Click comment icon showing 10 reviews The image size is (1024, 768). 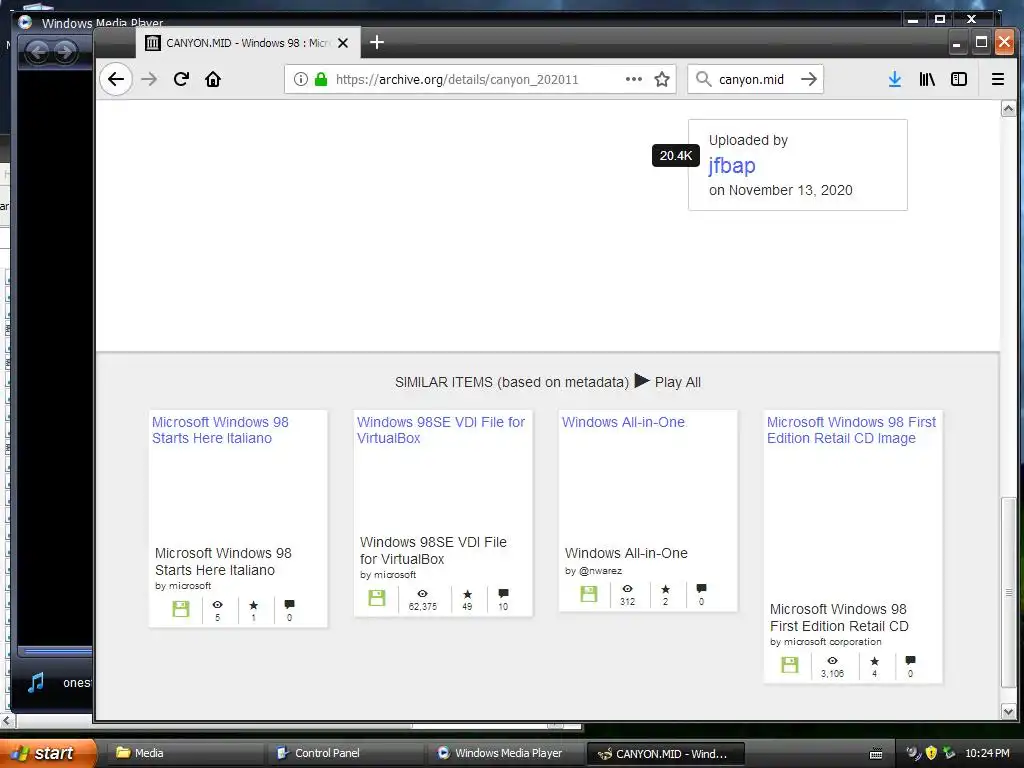click(503, 594)
